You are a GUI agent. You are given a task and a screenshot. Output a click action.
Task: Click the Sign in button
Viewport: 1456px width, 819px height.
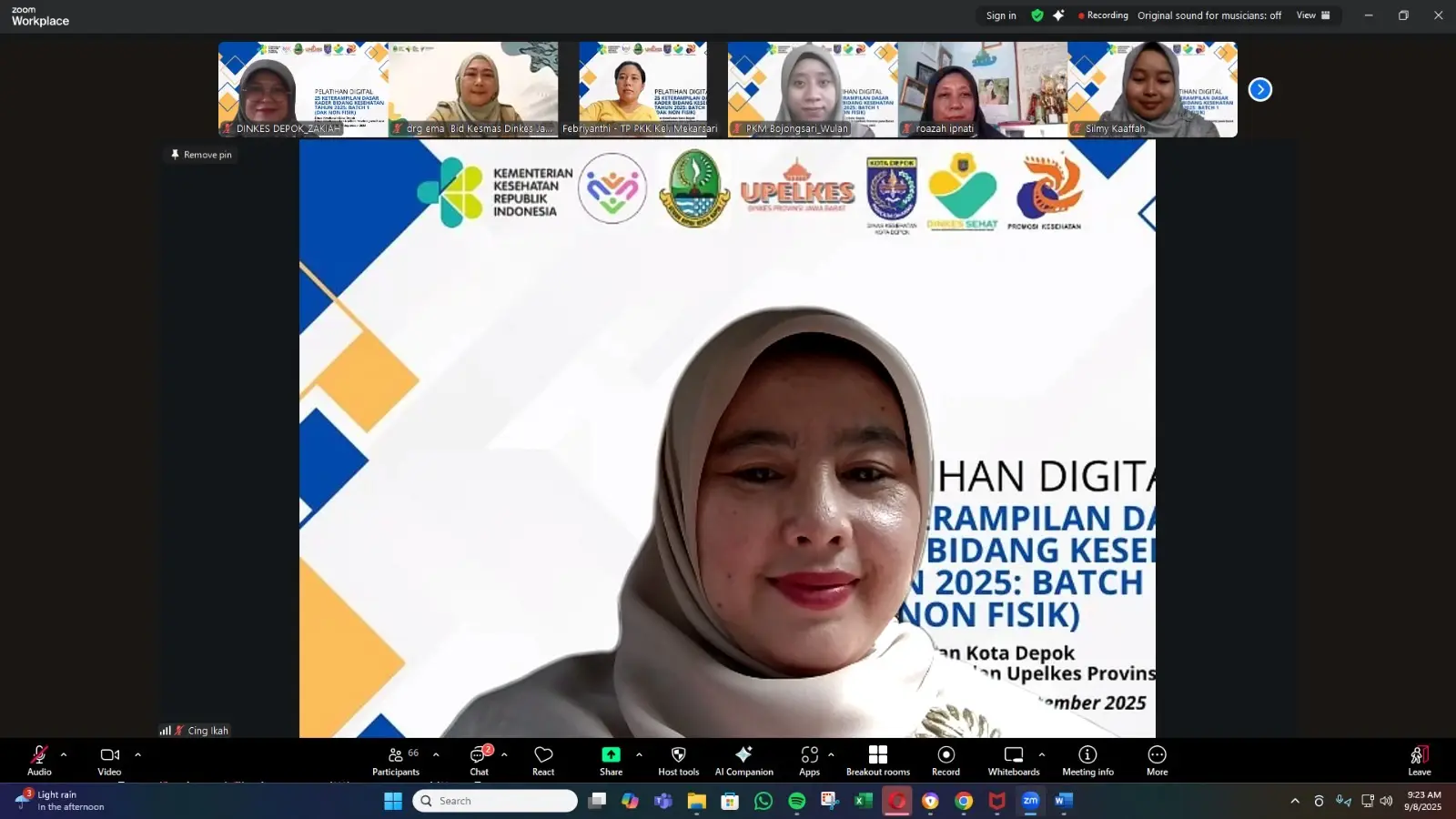1001,15
